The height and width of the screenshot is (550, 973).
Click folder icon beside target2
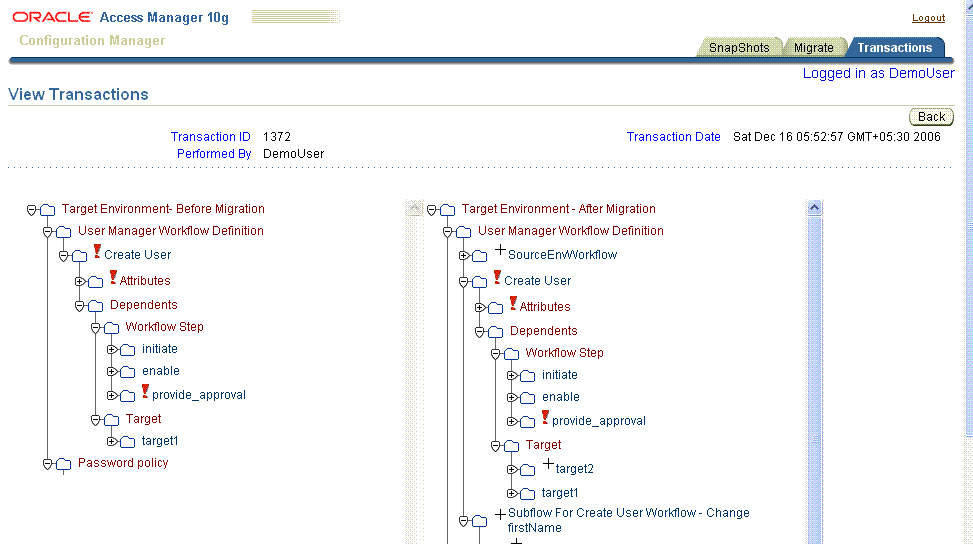click(528, 470)
